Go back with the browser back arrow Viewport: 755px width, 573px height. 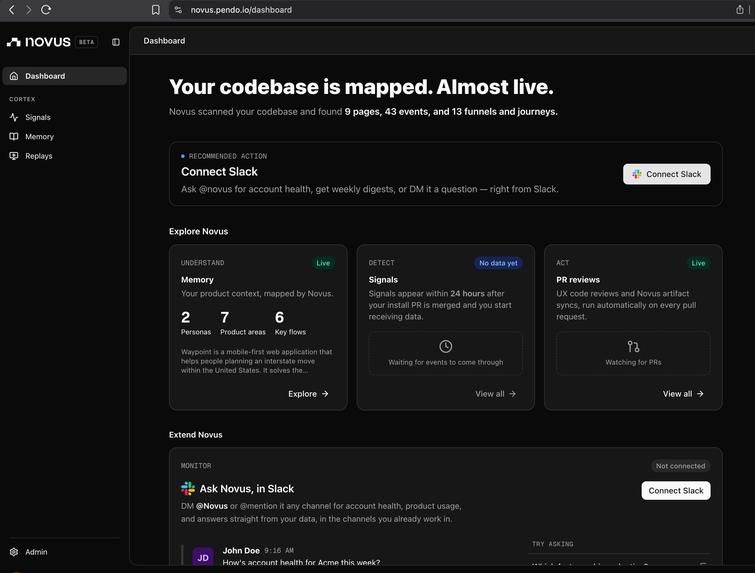12,10
